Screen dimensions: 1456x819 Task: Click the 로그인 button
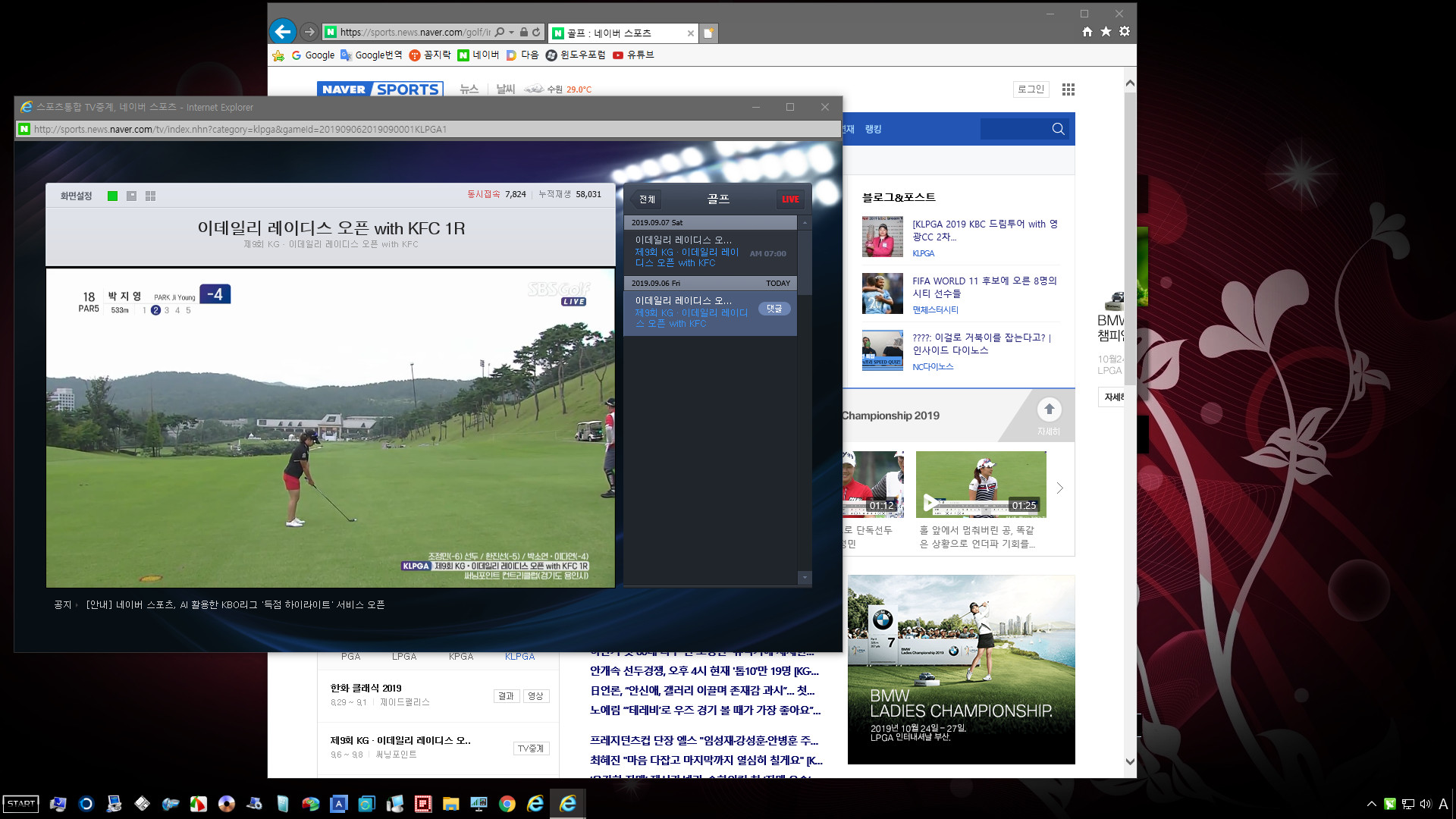click(1031, 89)
